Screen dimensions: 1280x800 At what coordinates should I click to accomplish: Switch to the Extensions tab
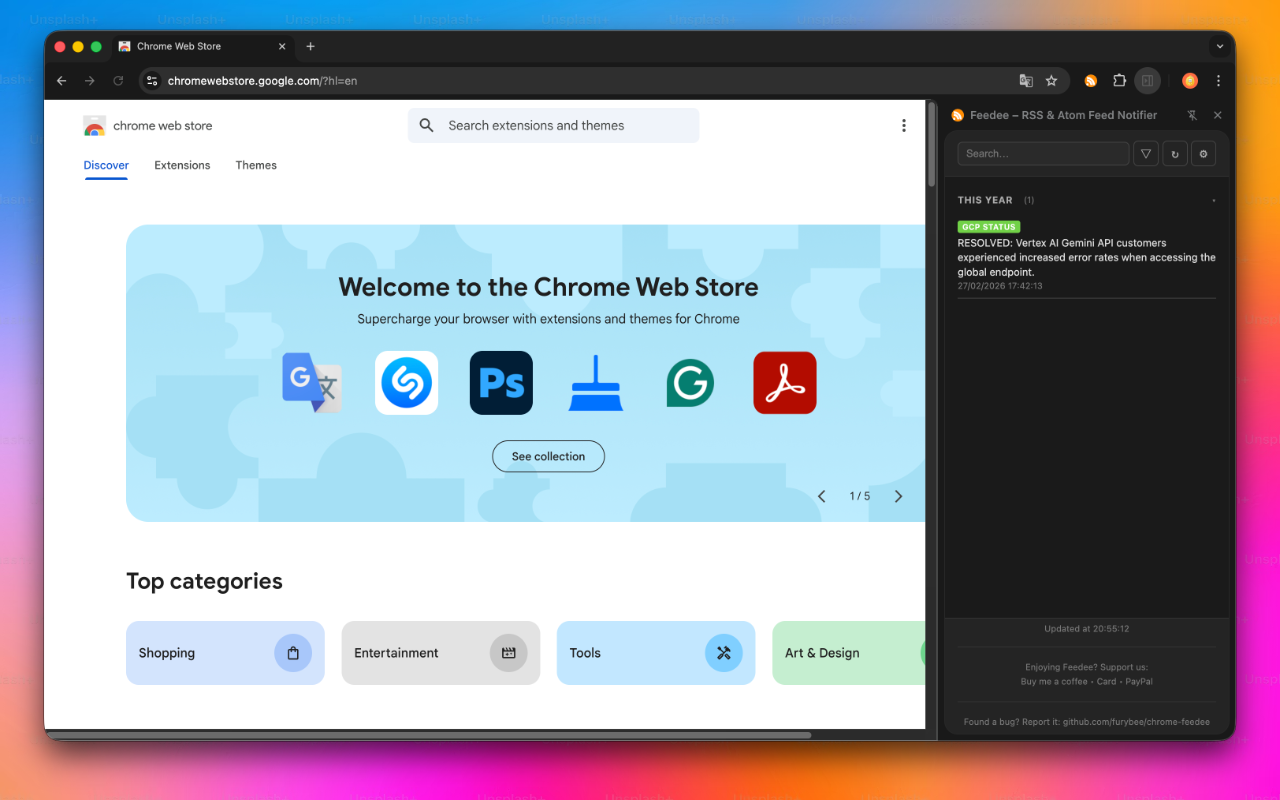tap(182, 165)
